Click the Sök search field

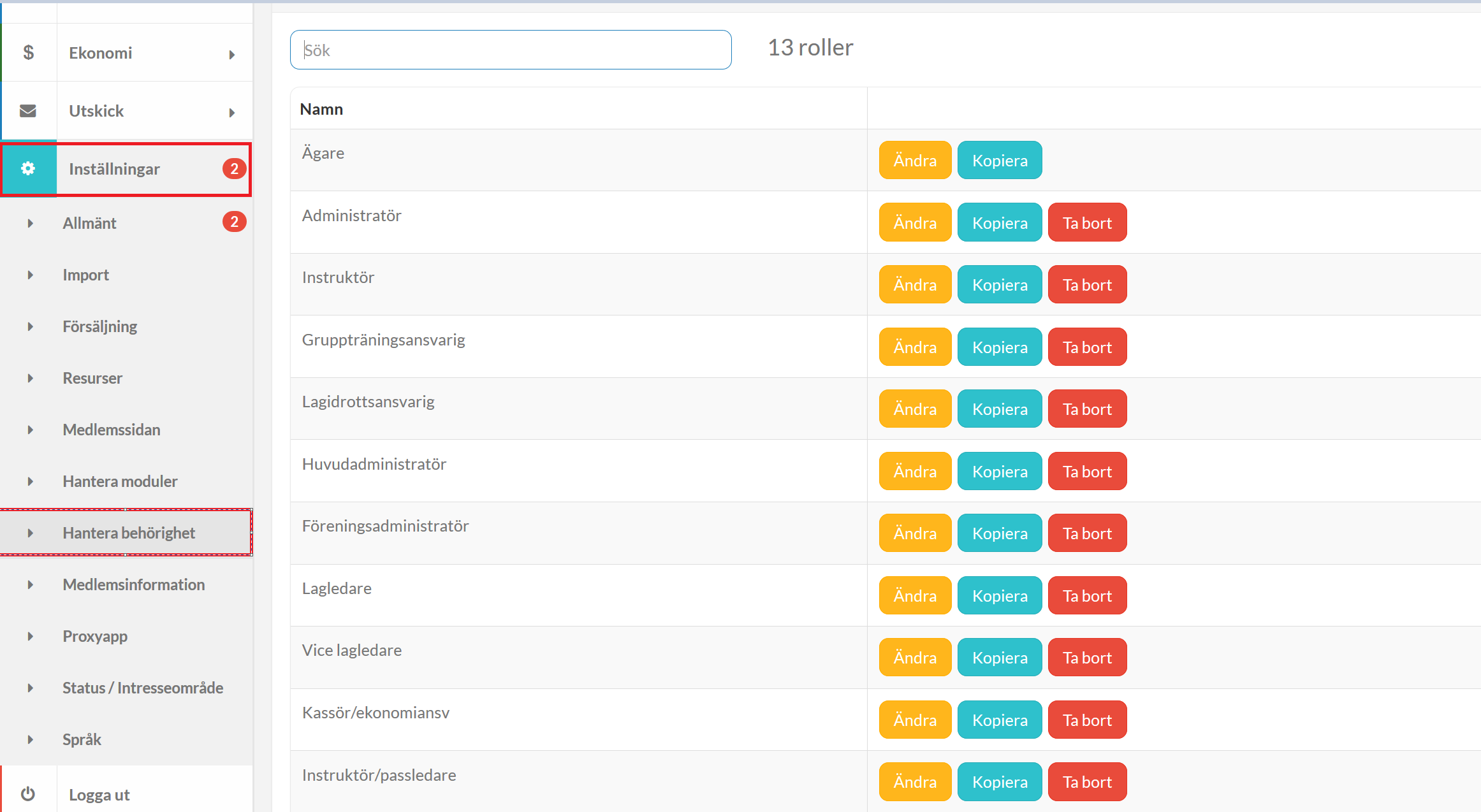510,50
